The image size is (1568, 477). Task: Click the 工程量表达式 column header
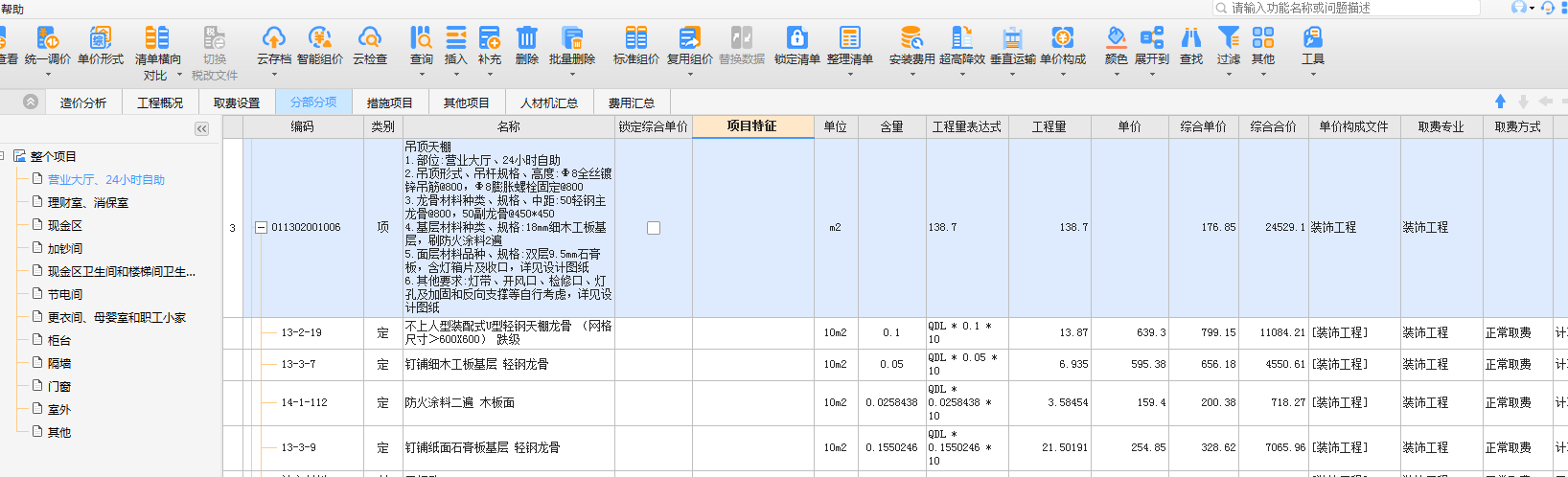(967, 126)
